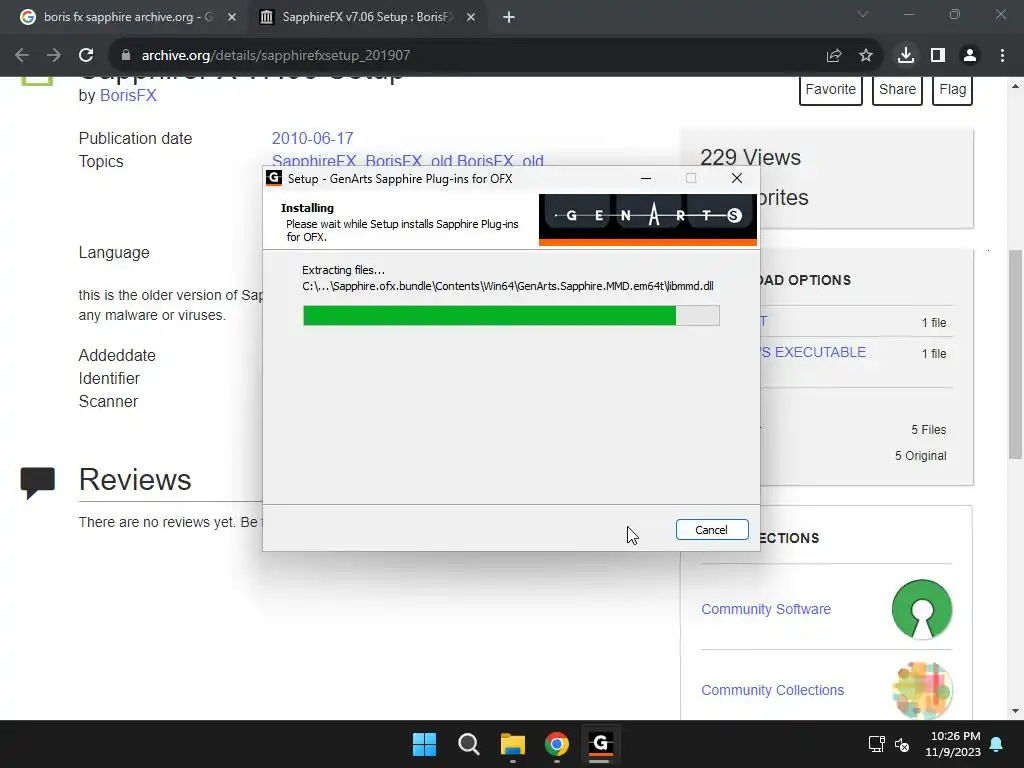Share this page via Chrome share icon
Image resolution: width=1024 pixels, height=768 pixels.
pos(834,56)
